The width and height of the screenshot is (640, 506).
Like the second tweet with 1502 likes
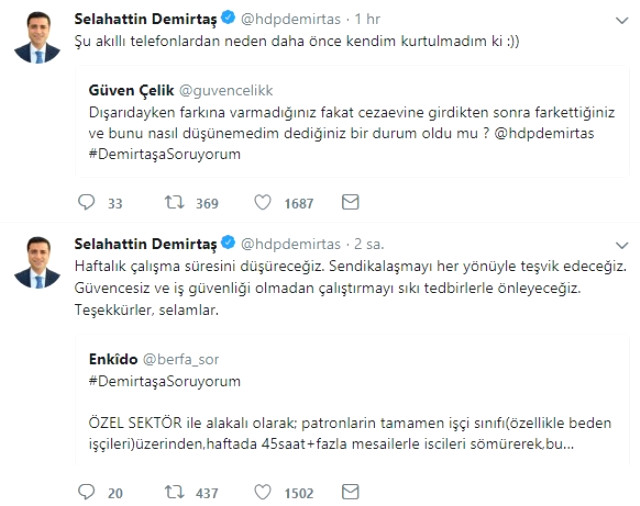pyautogui.click(x=263, y=492)
